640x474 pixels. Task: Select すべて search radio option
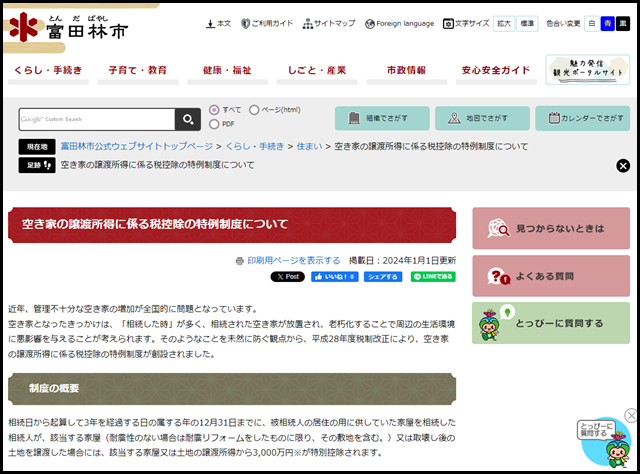point(214,110)
